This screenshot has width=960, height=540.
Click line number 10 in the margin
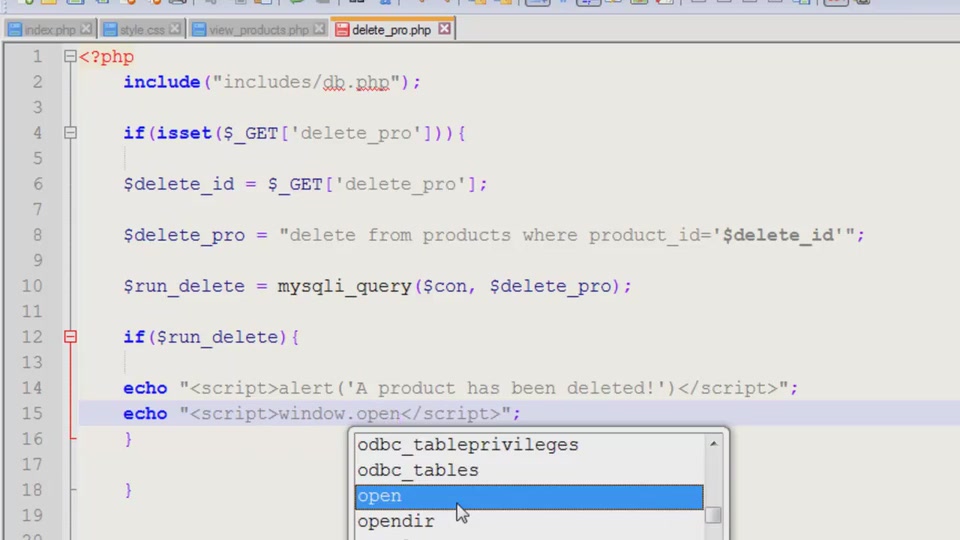tap(32, 286)
